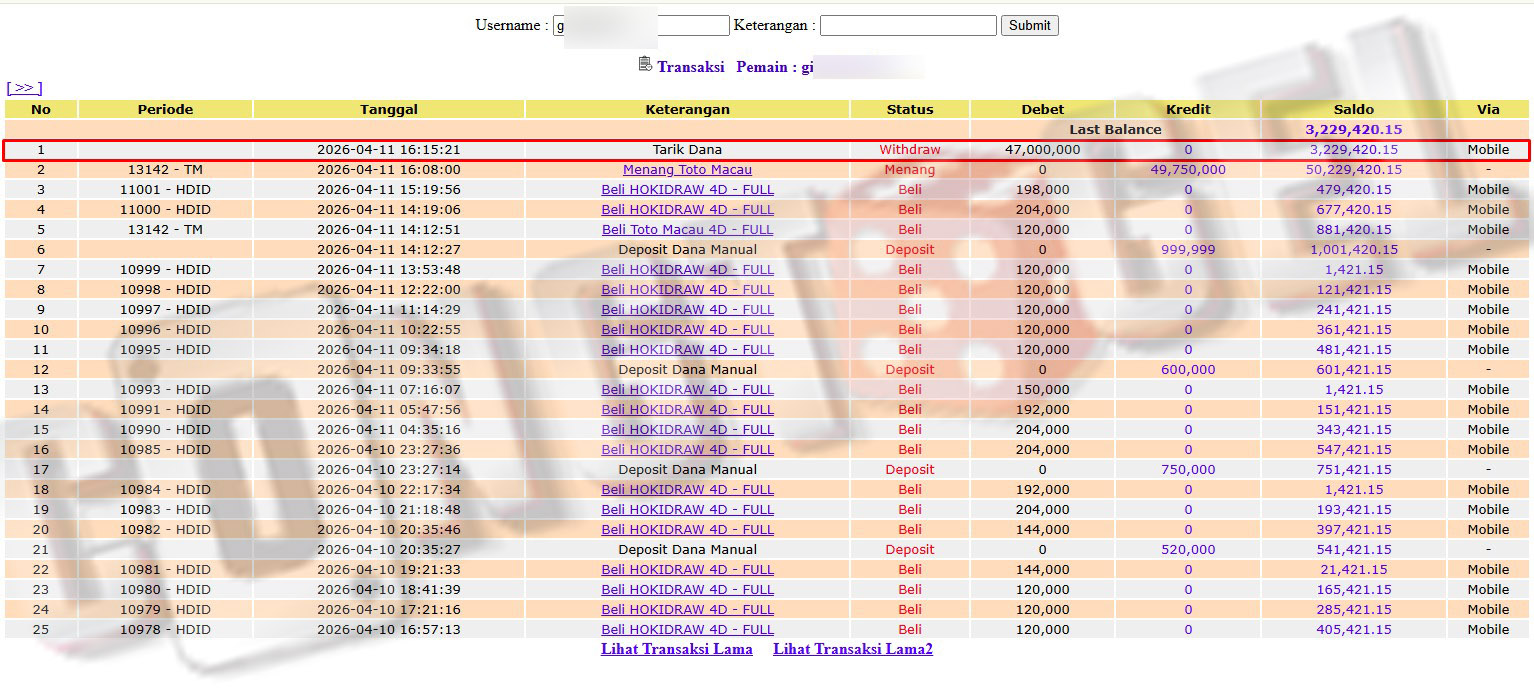This screenshot has height=695, width=1534.
Task: Click date 2026-04-10 16:57:13
Action: [389, 630]
